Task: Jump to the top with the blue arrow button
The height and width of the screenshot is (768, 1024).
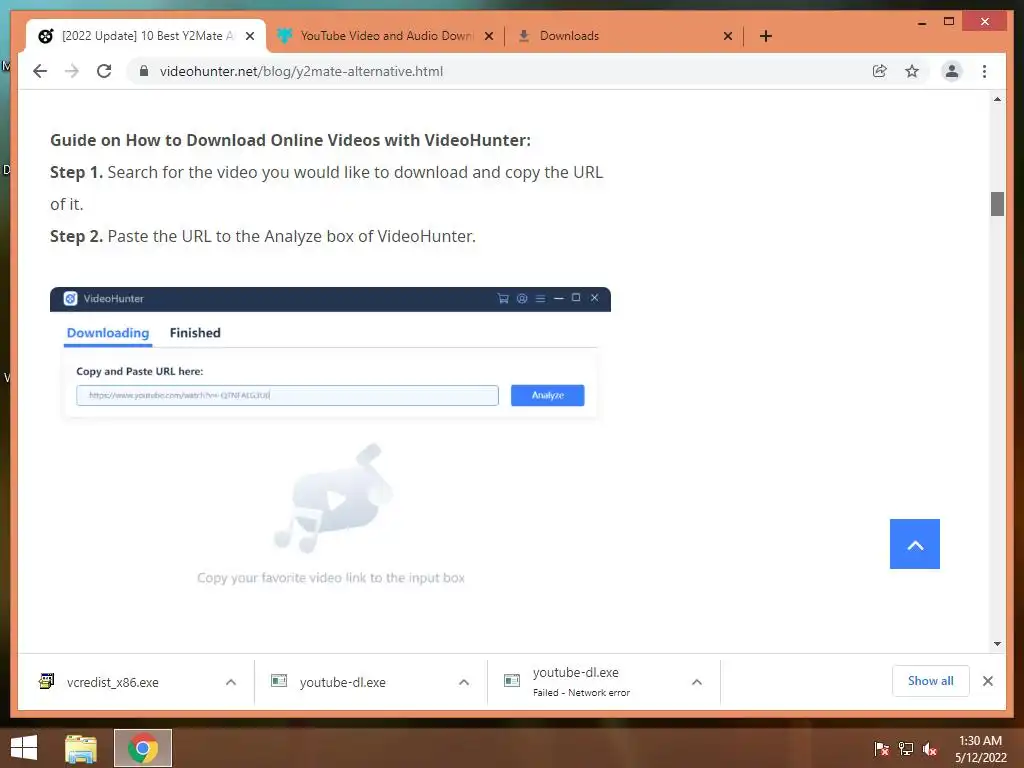Action: click(914, 544)
